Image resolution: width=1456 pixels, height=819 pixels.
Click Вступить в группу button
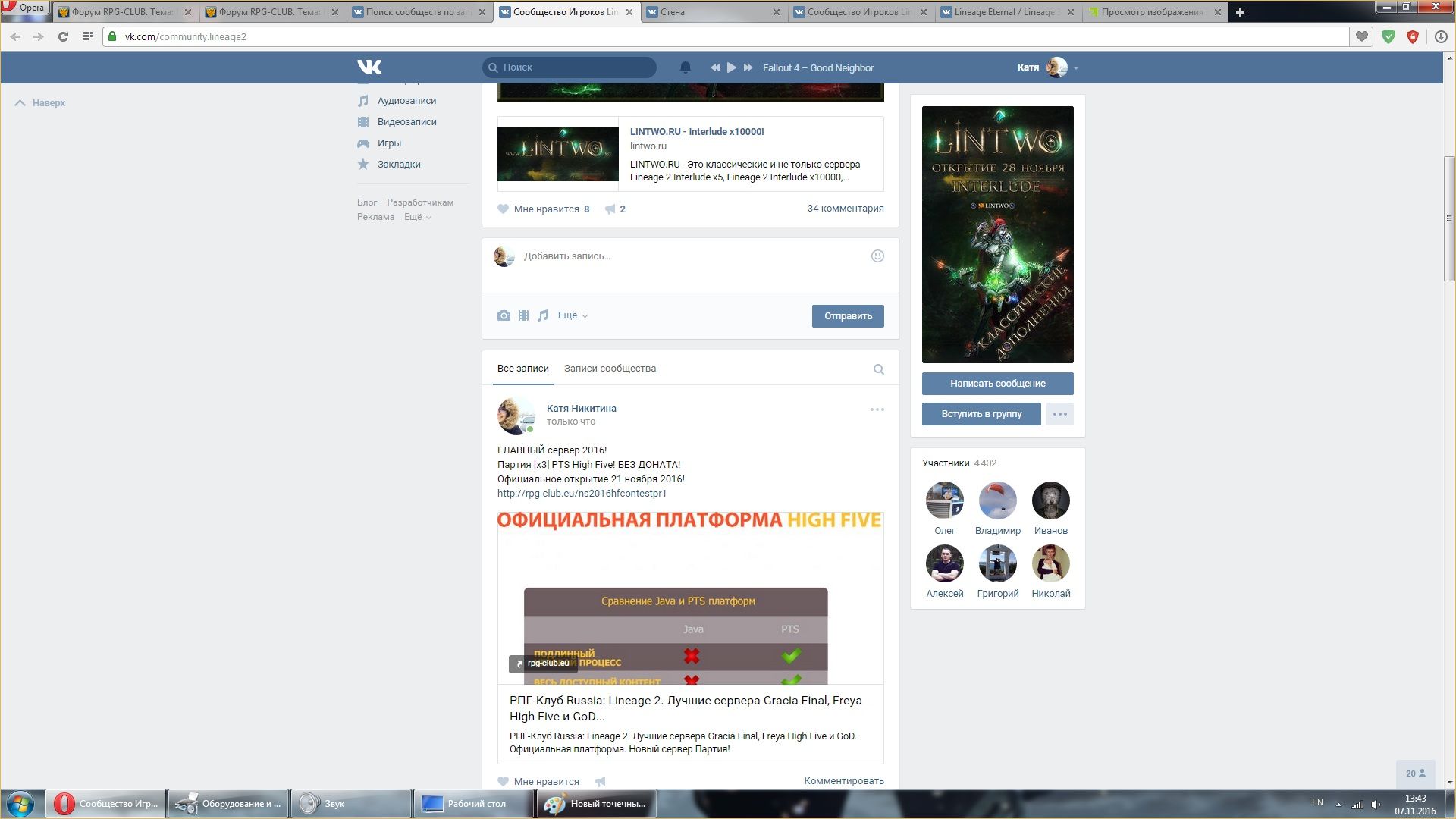tap(981, 414)
